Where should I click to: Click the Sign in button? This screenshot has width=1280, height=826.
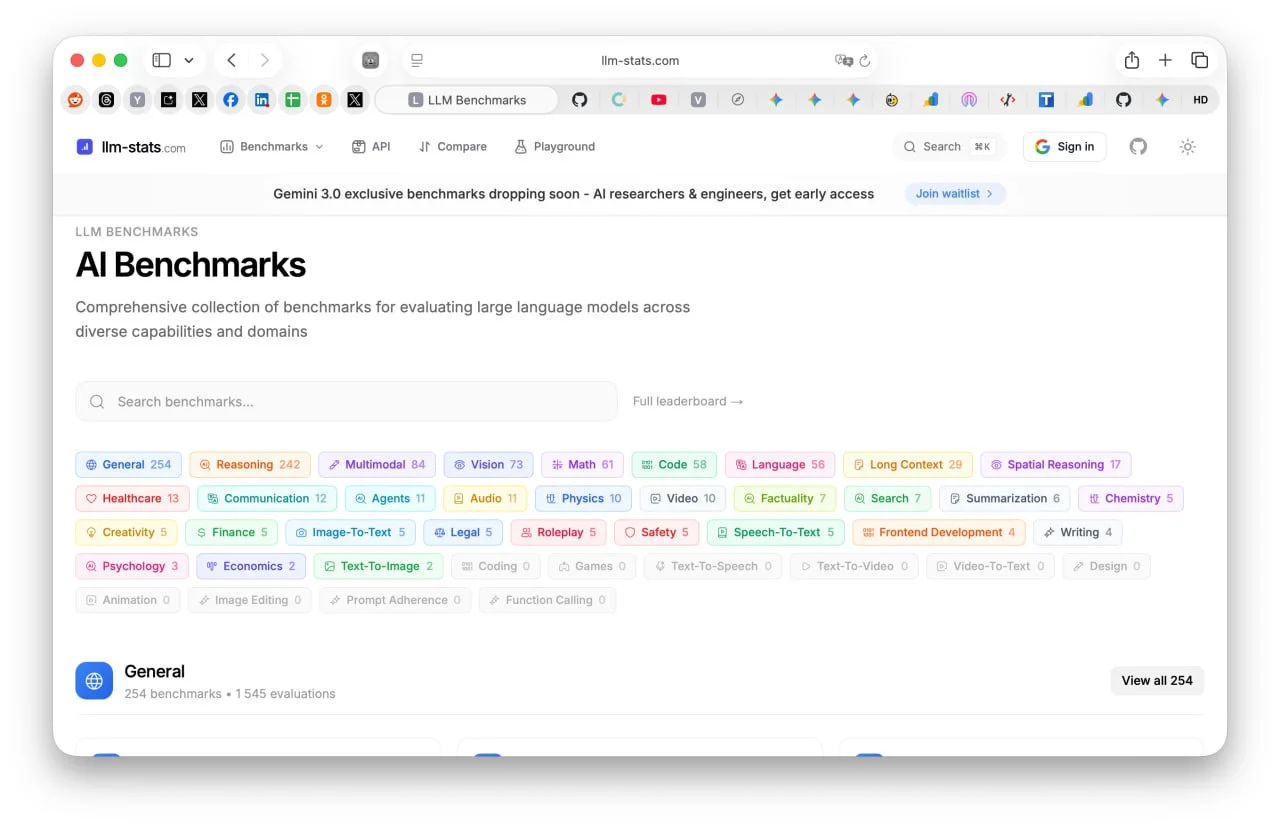coord(1064,147)
